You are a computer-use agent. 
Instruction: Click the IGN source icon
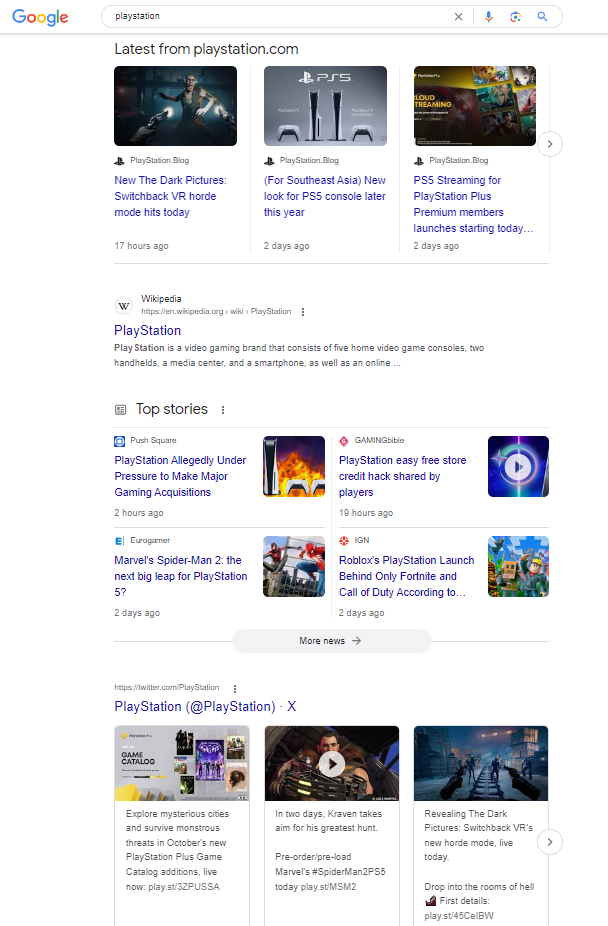(344, 541)
